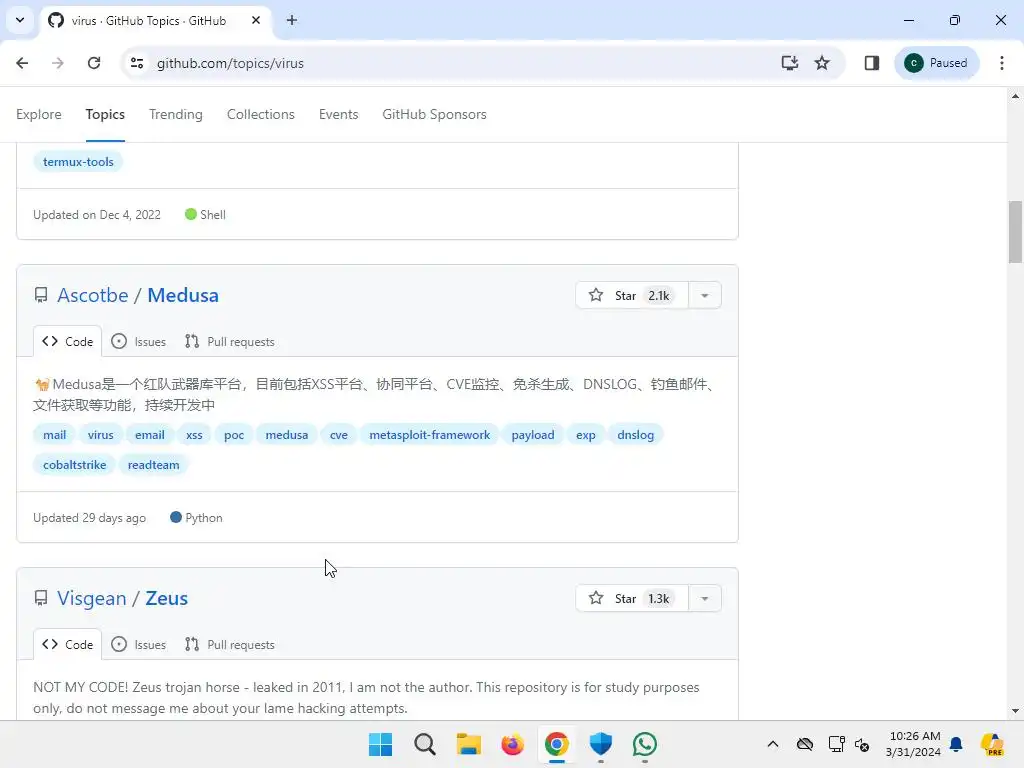1024x768 pixels.
Task: Launch Firefox from the taskbar
Action: [x=513, y=744]
